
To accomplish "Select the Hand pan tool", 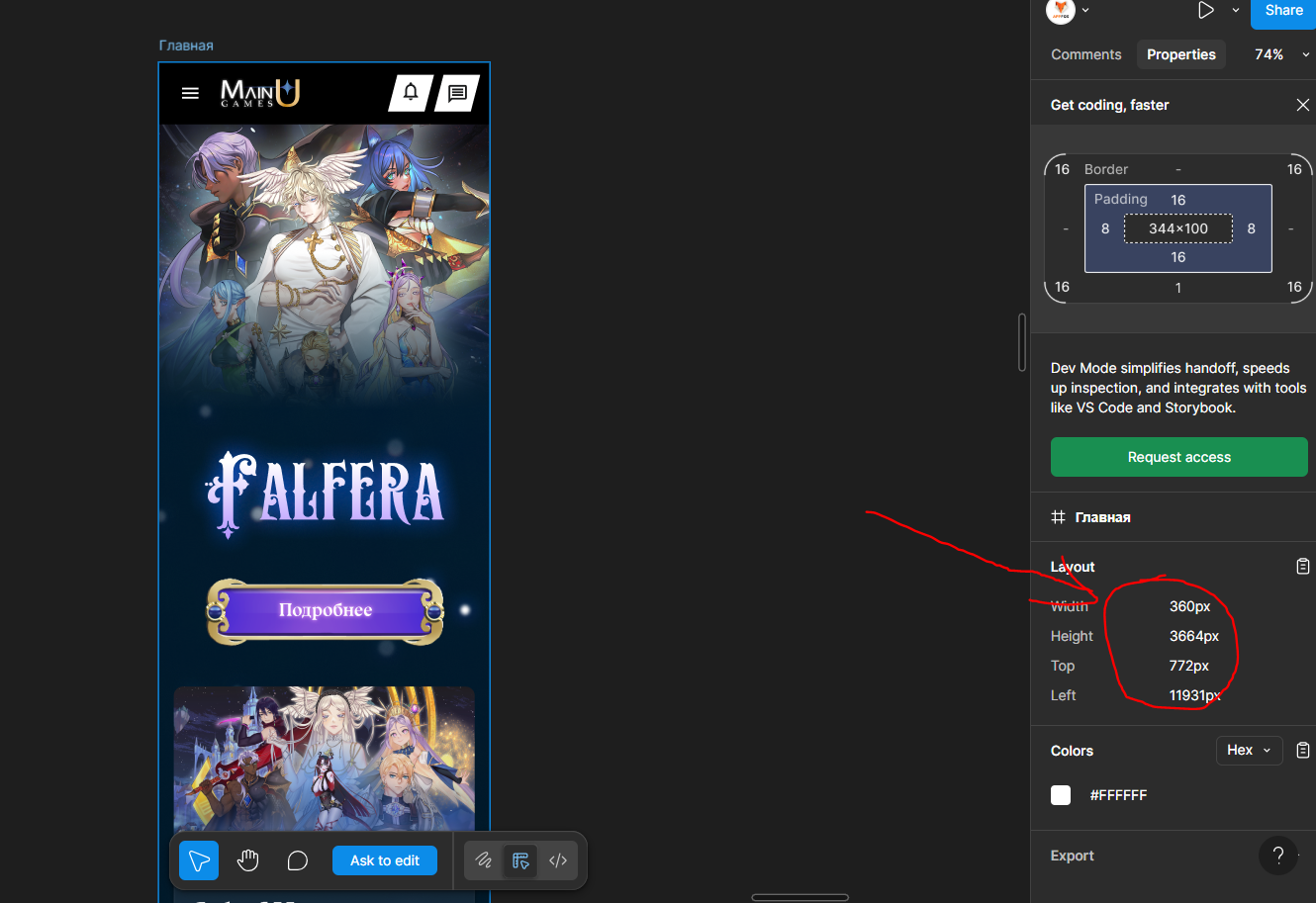I will tap(247, 860).
